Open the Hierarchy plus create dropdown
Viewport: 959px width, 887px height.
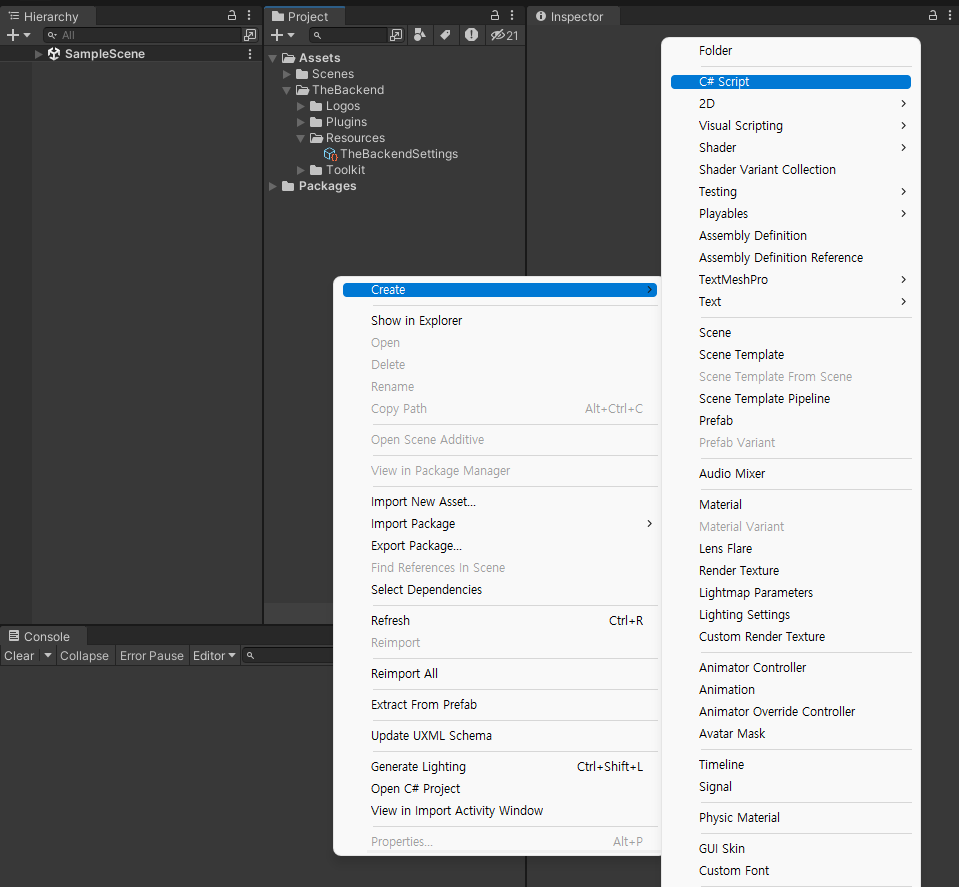click(x=18, y=35)
